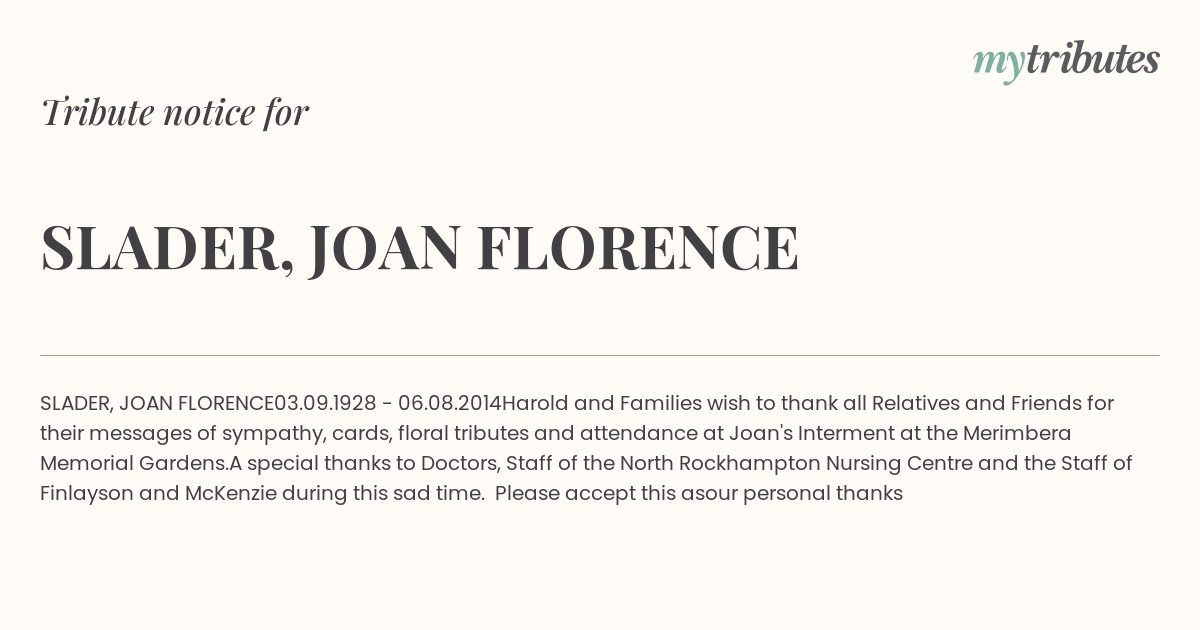Select the "Tribute notice for" heading
Image resolution: width=1200 pixels, height=630 pixels.
point(174,112)
